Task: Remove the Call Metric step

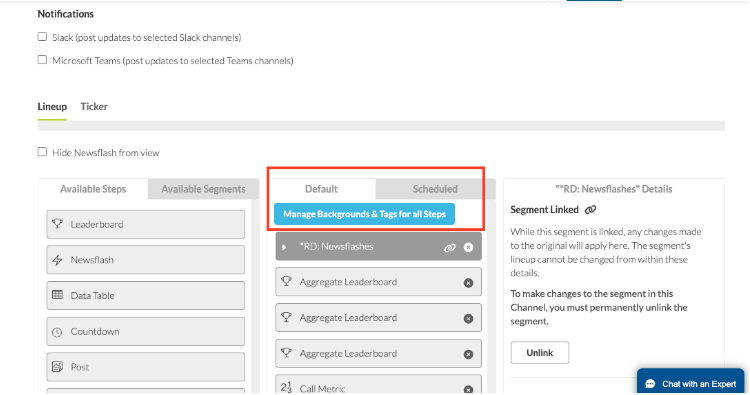Action: (x=468, y=389)
